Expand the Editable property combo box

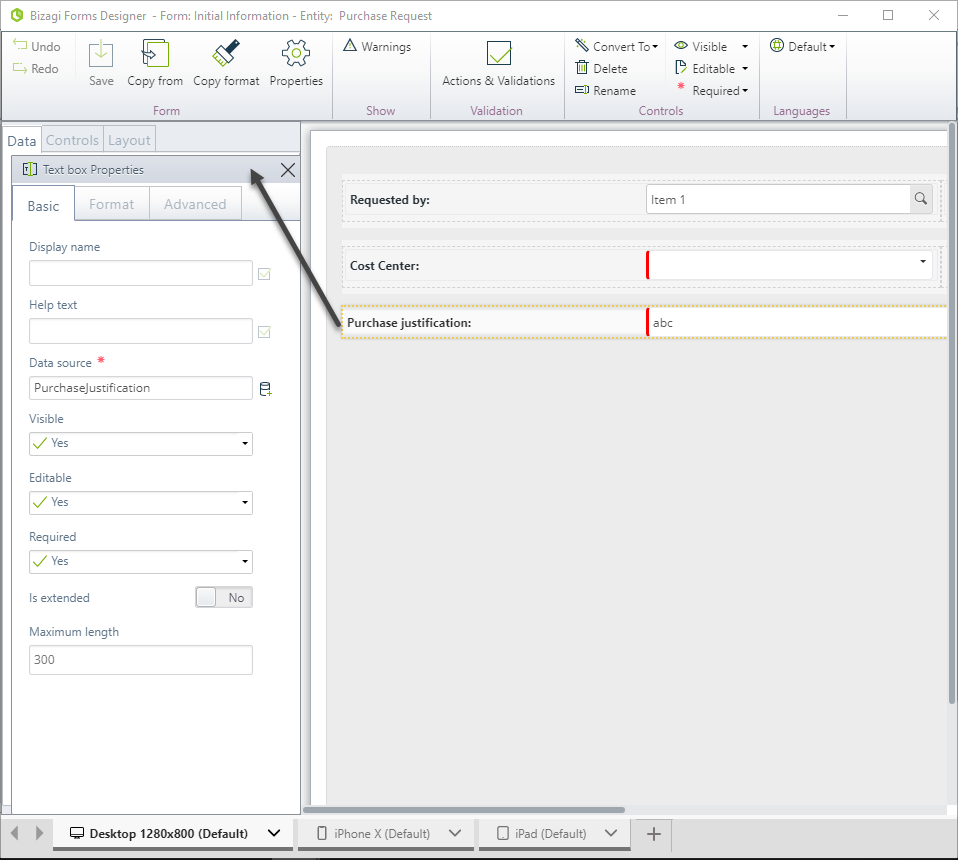(141, 503)
